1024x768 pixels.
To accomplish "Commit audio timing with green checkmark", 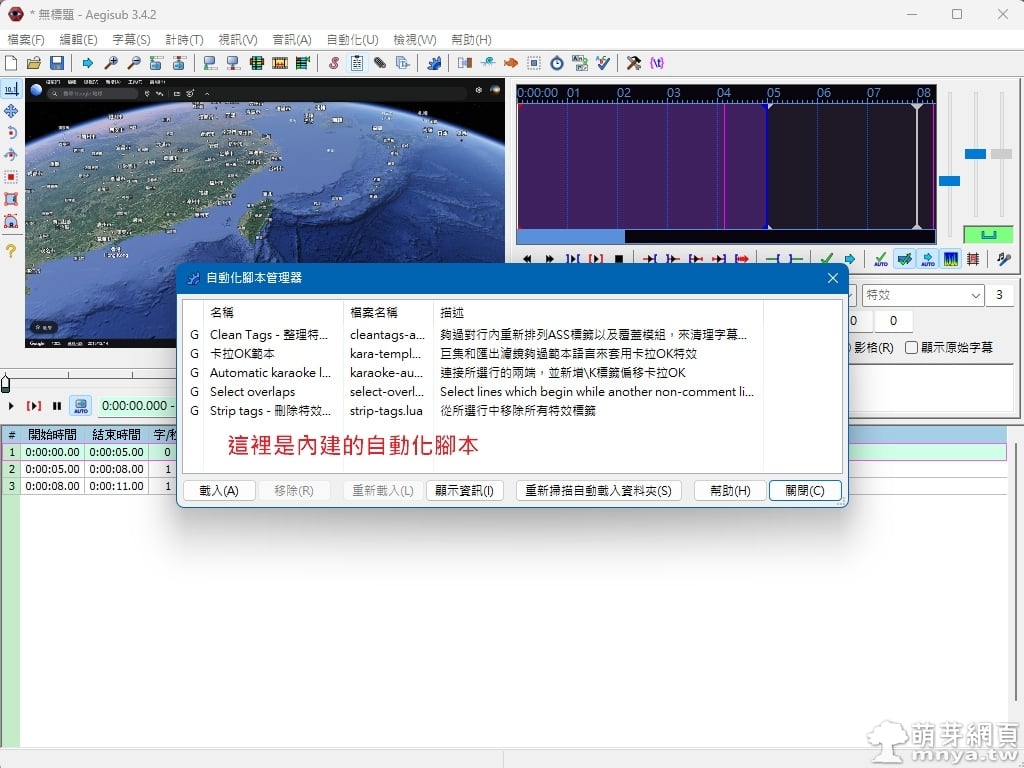I will click(826, 259).
